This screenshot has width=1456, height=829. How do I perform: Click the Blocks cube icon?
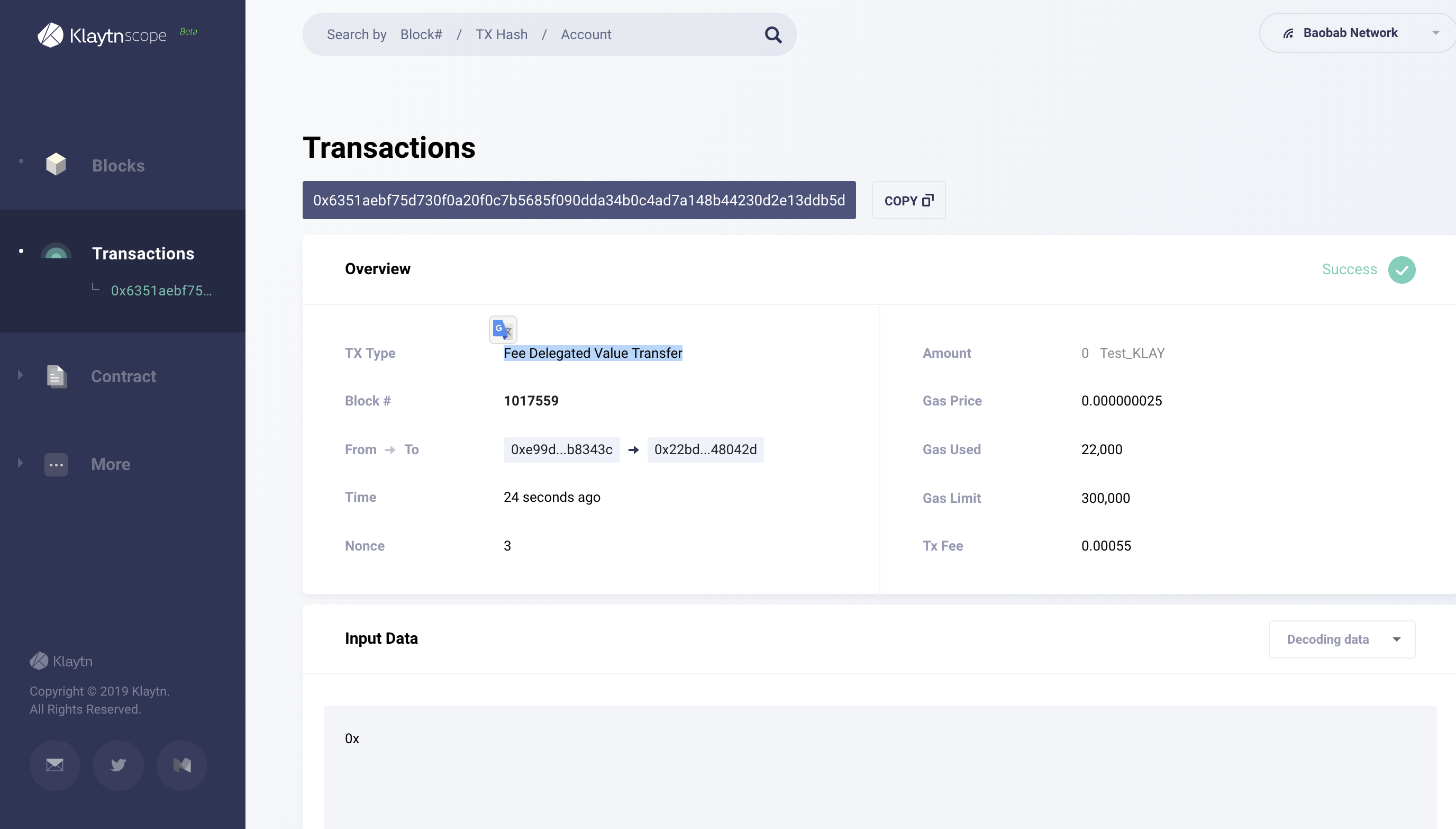(x=56, y=165)
